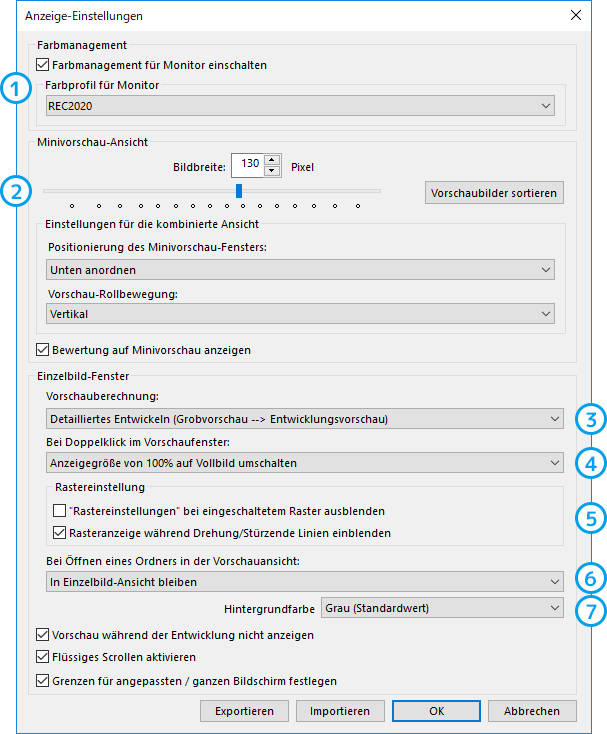
Task: Expand the Vorschauberechnung Detailliertes Entwickeln dropdown
Action: [305, 418]
